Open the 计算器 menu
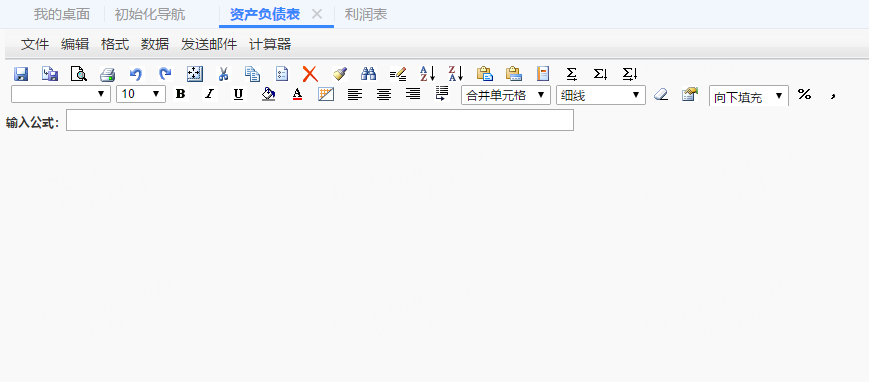869x382 pixels. click(270, 44)
